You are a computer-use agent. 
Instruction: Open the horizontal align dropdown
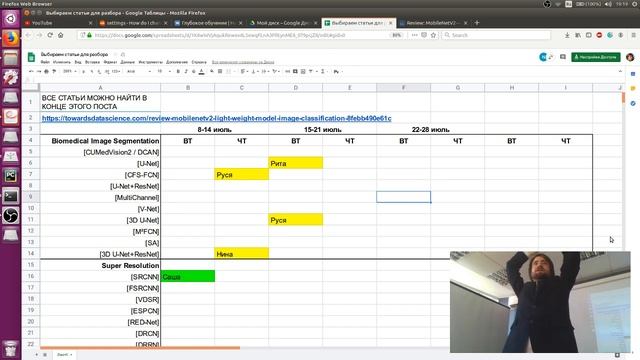pyautogui.click(x=244, y=71)
